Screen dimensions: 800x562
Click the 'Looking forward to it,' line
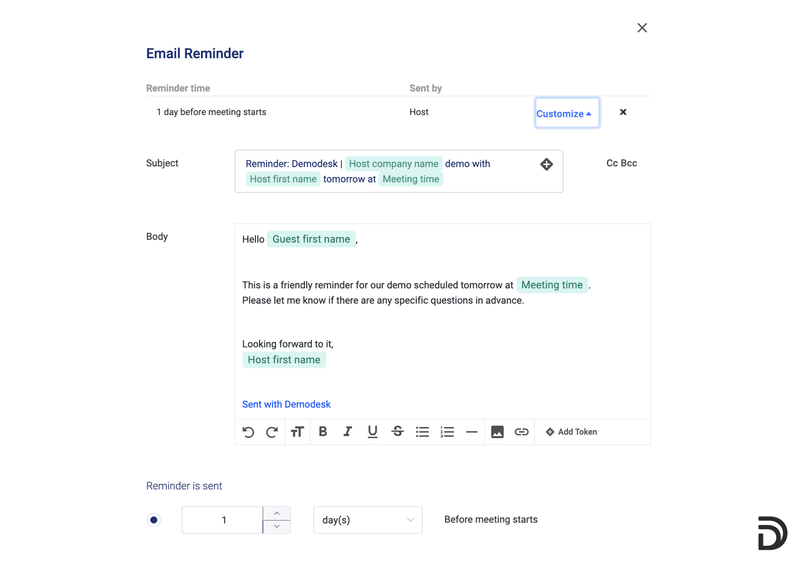tap(288, 344)
